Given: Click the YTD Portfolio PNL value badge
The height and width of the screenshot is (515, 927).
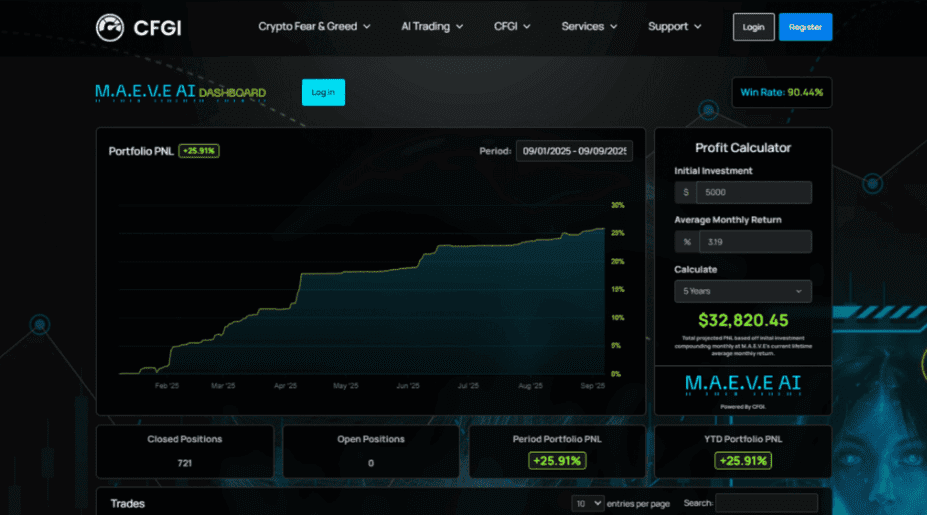Looking at the screenshot, I should (742, 461).
